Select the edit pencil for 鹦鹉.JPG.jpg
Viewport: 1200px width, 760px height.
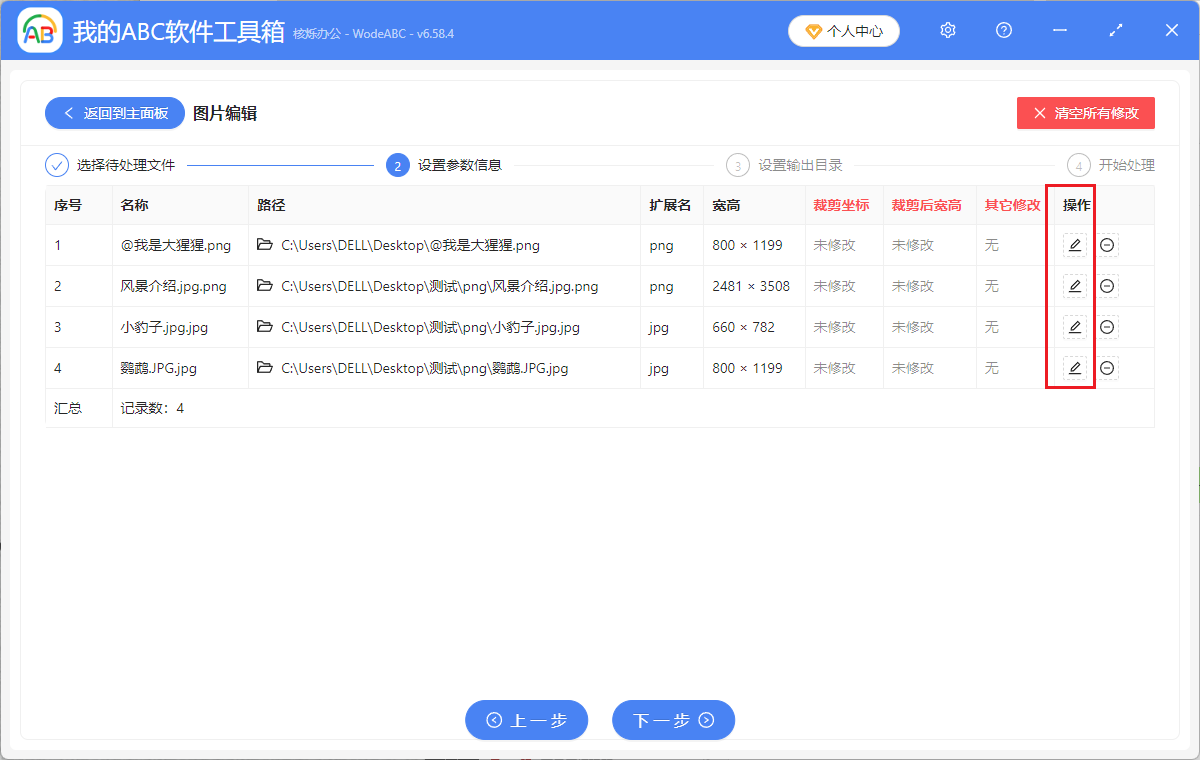(x=1074, y=367)
